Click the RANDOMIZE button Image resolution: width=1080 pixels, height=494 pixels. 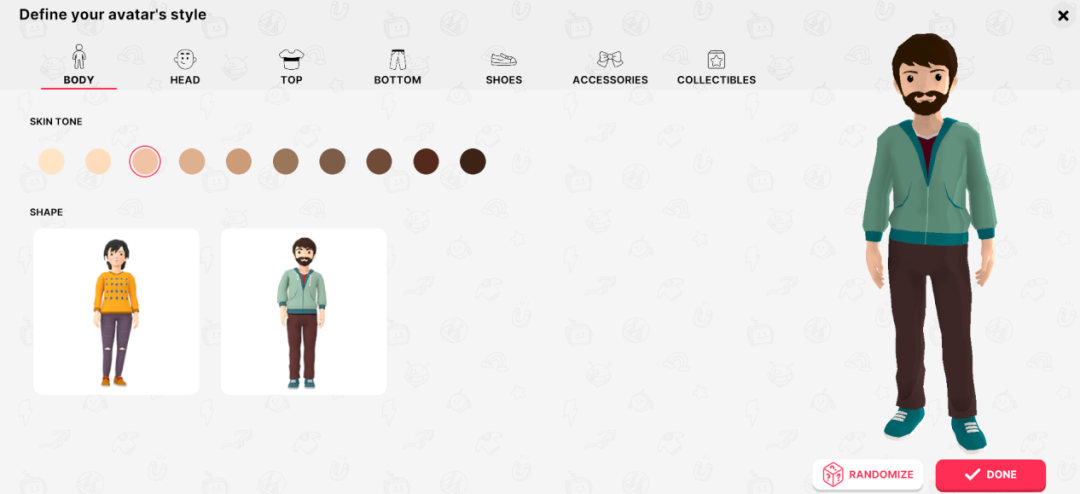point(868,475)
